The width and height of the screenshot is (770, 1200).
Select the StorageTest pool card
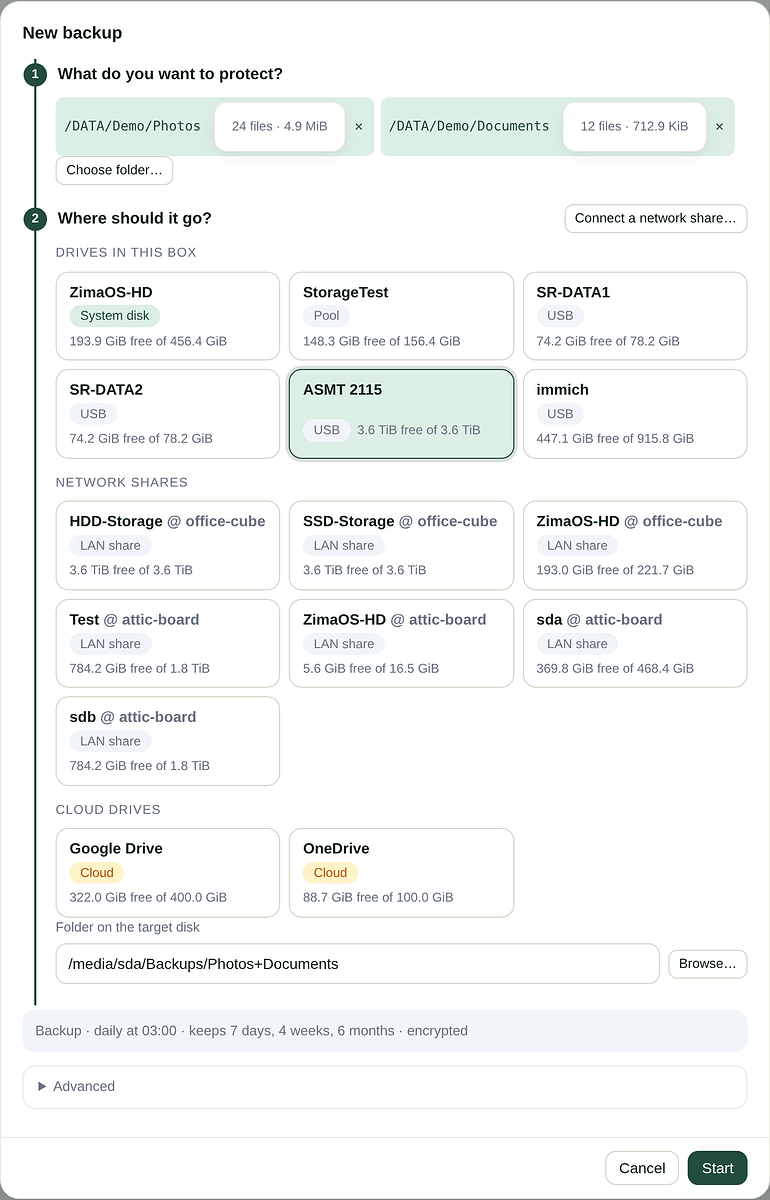coord(401,316)
